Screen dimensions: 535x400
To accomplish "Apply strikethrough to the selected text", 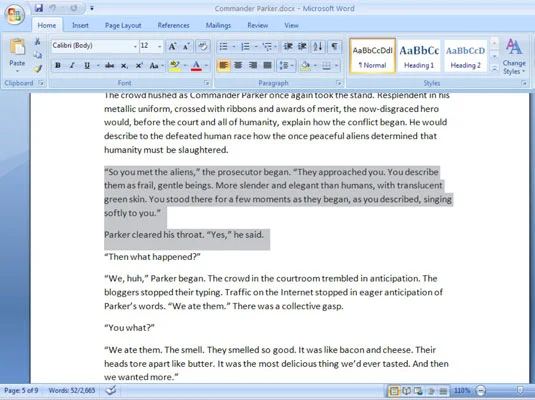I will click(110, 66).
